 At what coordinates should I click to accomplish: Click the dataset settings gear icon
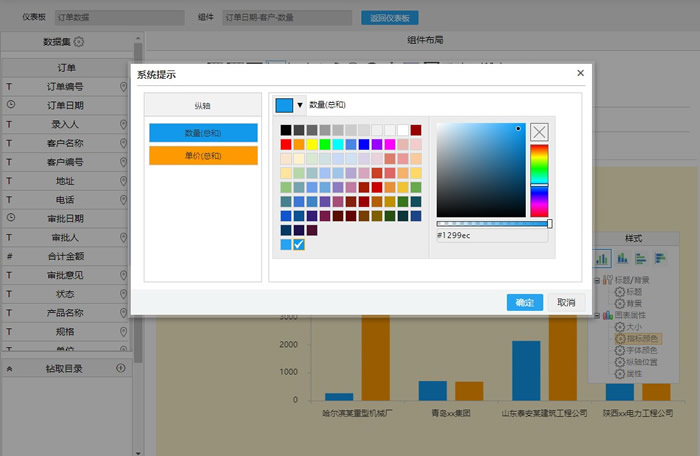point(79,42)
